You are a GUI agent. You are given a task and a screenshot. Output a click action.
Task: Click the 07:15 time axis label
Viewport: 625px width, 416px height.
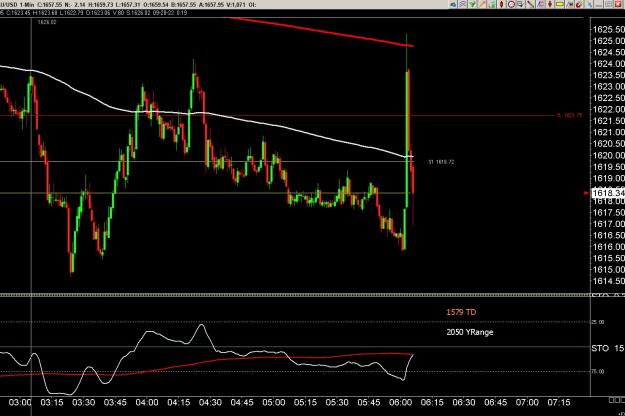click(559, 402)
